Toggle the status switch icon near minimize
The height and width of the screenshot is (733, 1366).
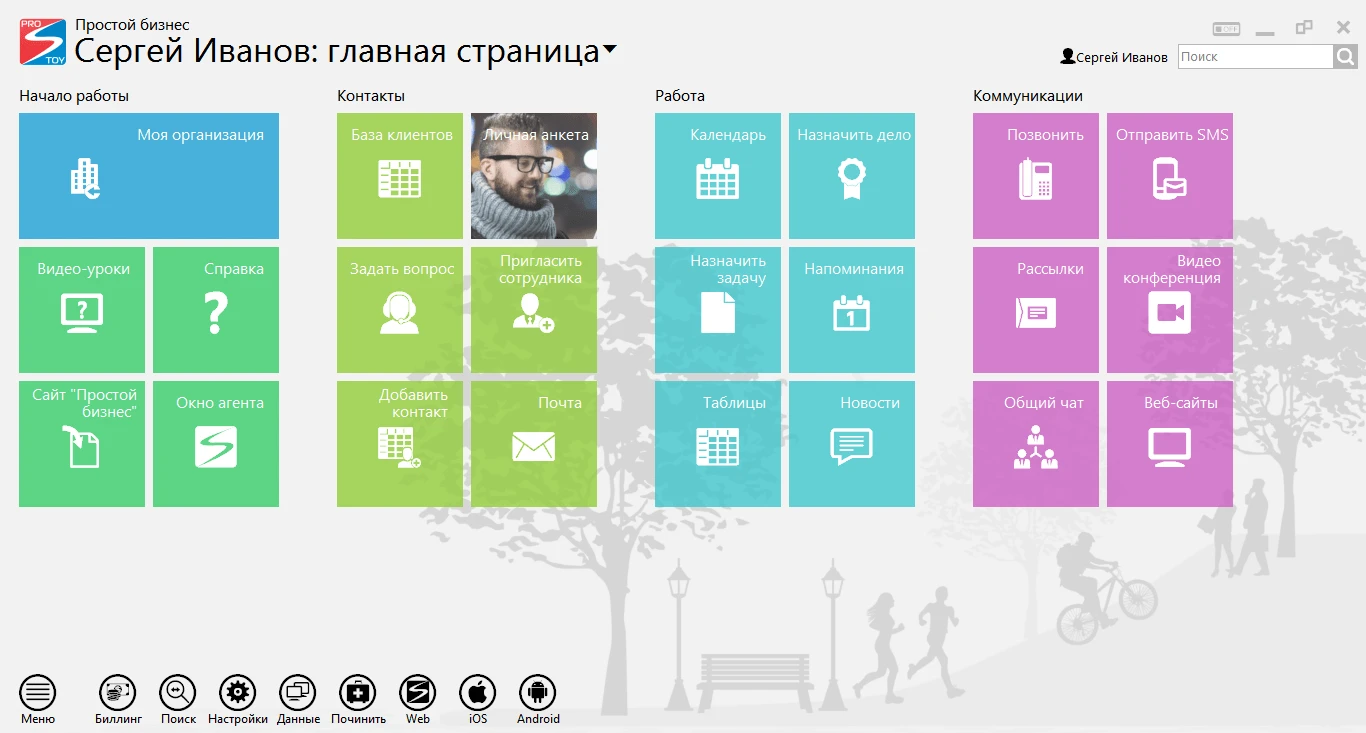(1226, 29)
